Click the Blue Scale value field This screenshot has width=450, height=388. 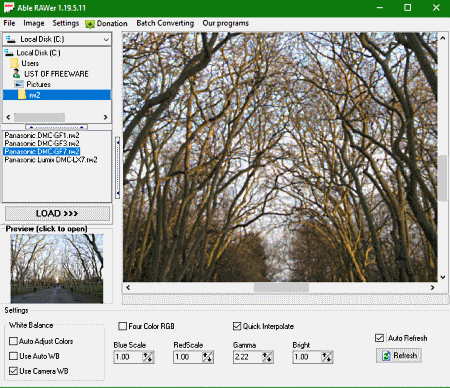(127, 357)
